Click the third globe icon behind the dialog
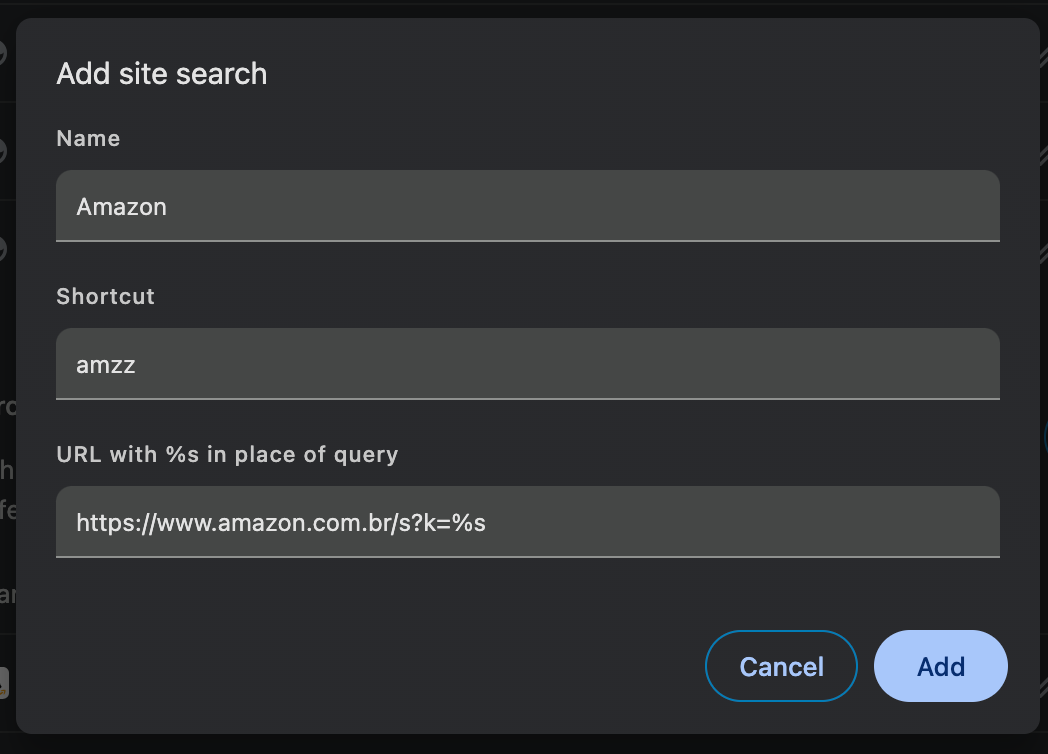This screenshot has height=754, width=1048. 3,249
